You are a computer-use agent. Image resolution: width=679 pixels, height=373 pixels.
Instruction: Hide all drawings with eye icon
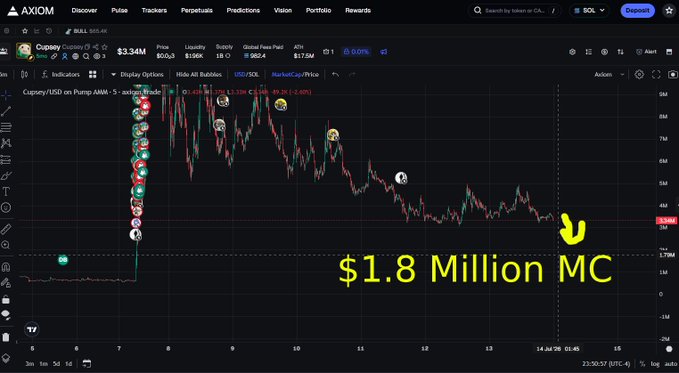(6, 315)
